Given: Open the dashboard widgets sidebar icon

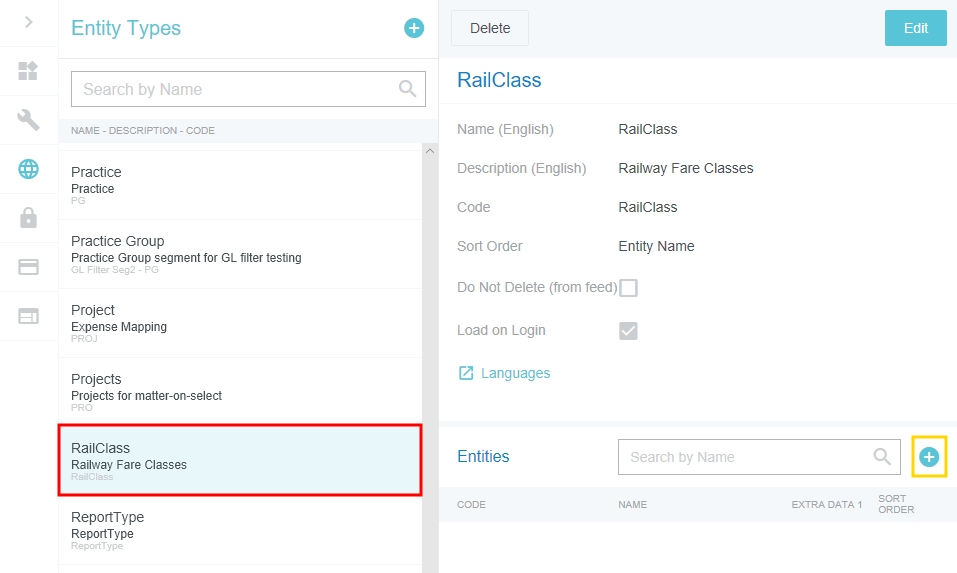Looking at the screenshot, I should click(28, 71).
